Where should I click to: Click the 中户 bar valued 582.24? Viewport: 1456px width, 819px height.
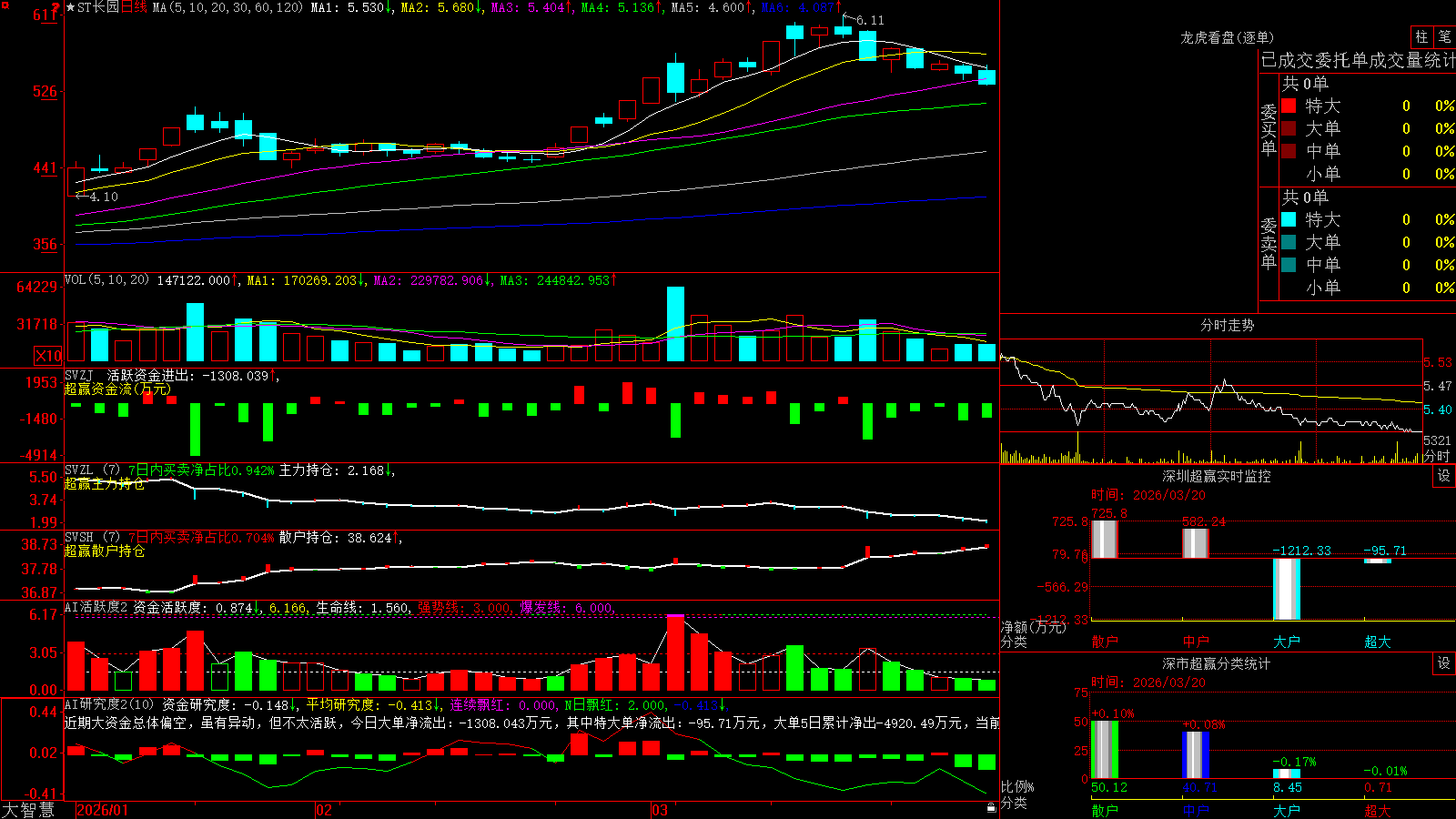click(1196, 543)
